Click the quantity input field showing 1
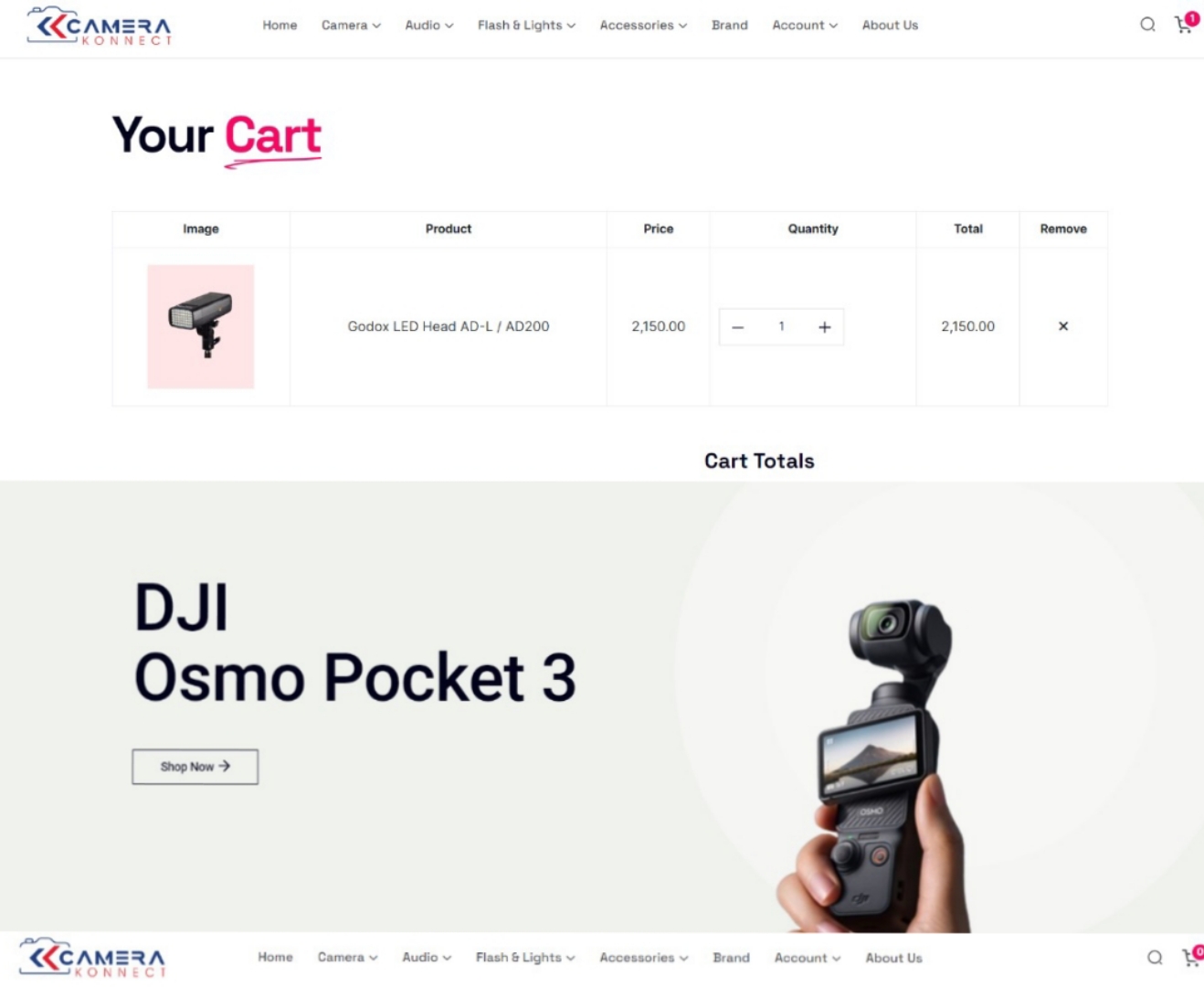 click(781, 327)
